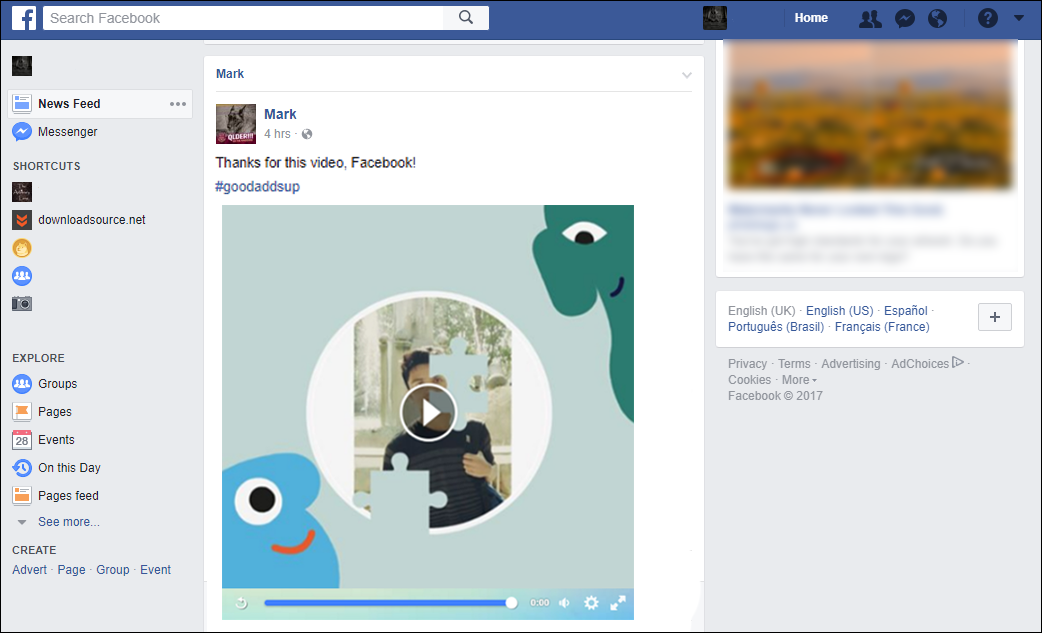Open Friend Requests icon

(870, 19)
